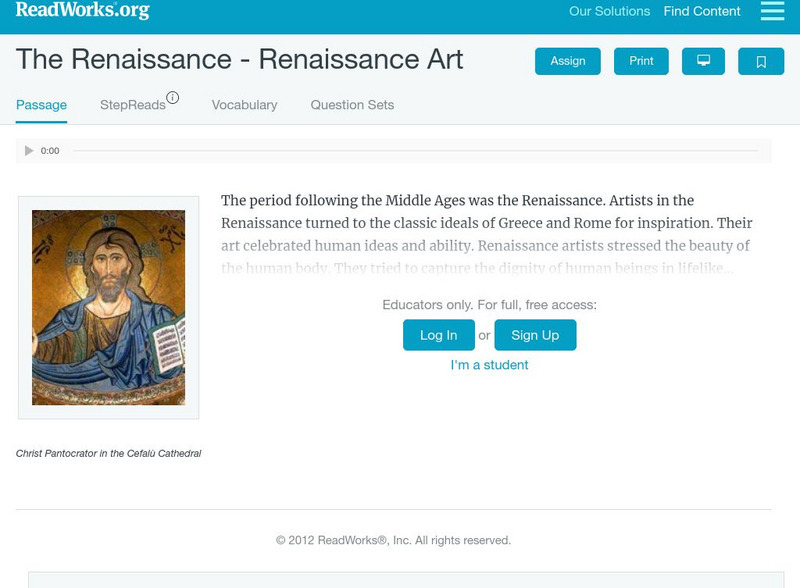Image resolution: width=800 pixels, height=588 pixels.
Task: Click the Christ Pantocrator mosaic image
Action: tap(108, 307)
